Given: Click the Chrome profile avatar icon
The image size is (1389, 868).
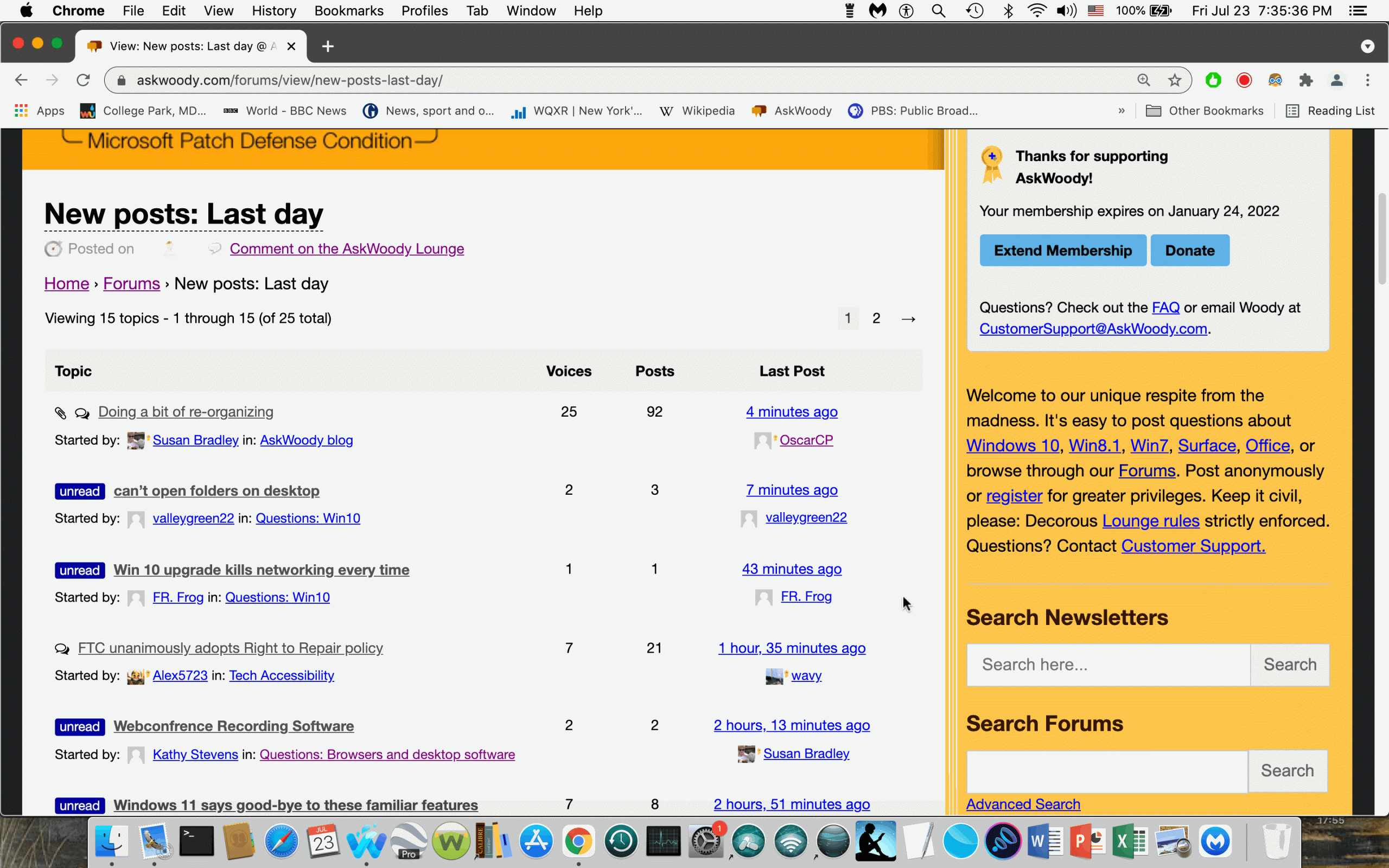Looking at the screenshot, I should coord(1337,80).
